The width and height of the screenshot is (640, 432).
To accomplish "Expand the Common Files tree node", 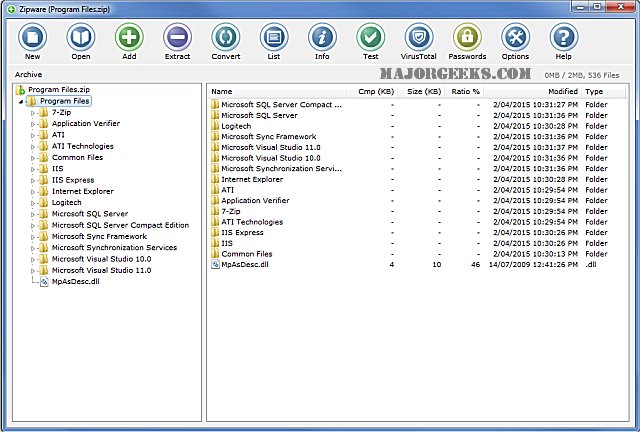I will click(x=33, y=158).
